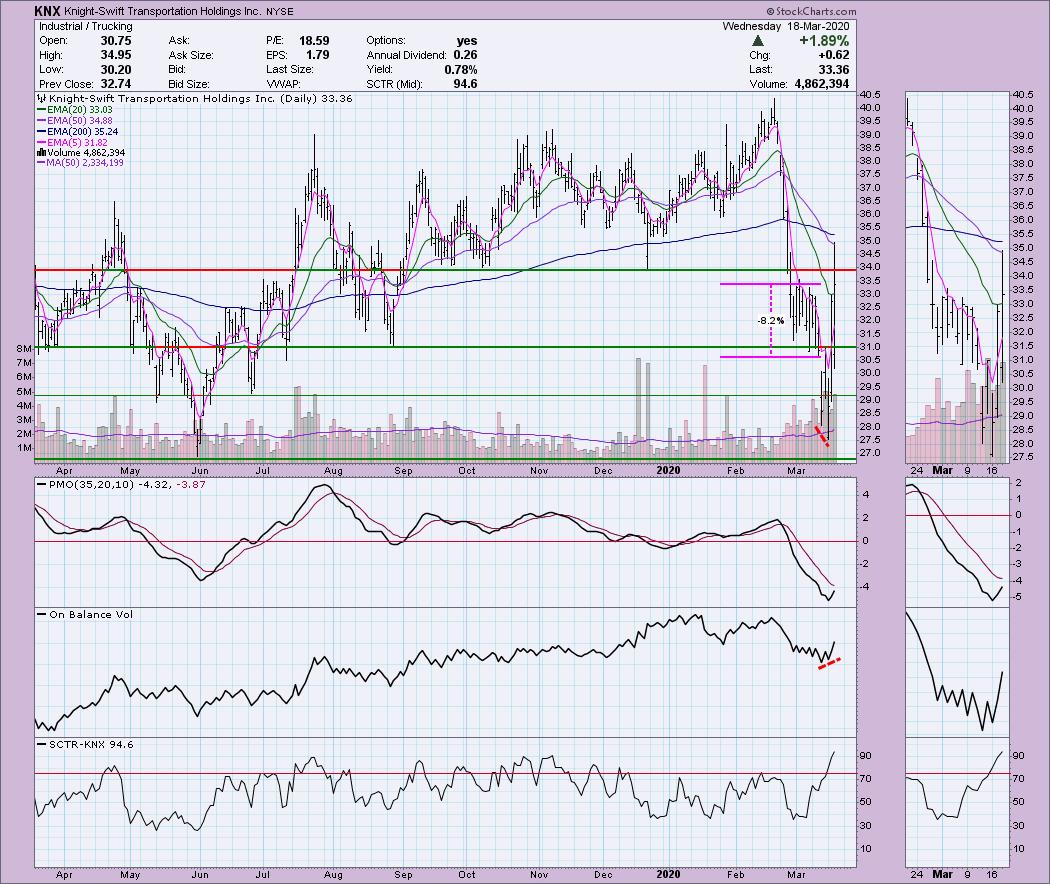Click the 'Volume:' label in the header

768,84
